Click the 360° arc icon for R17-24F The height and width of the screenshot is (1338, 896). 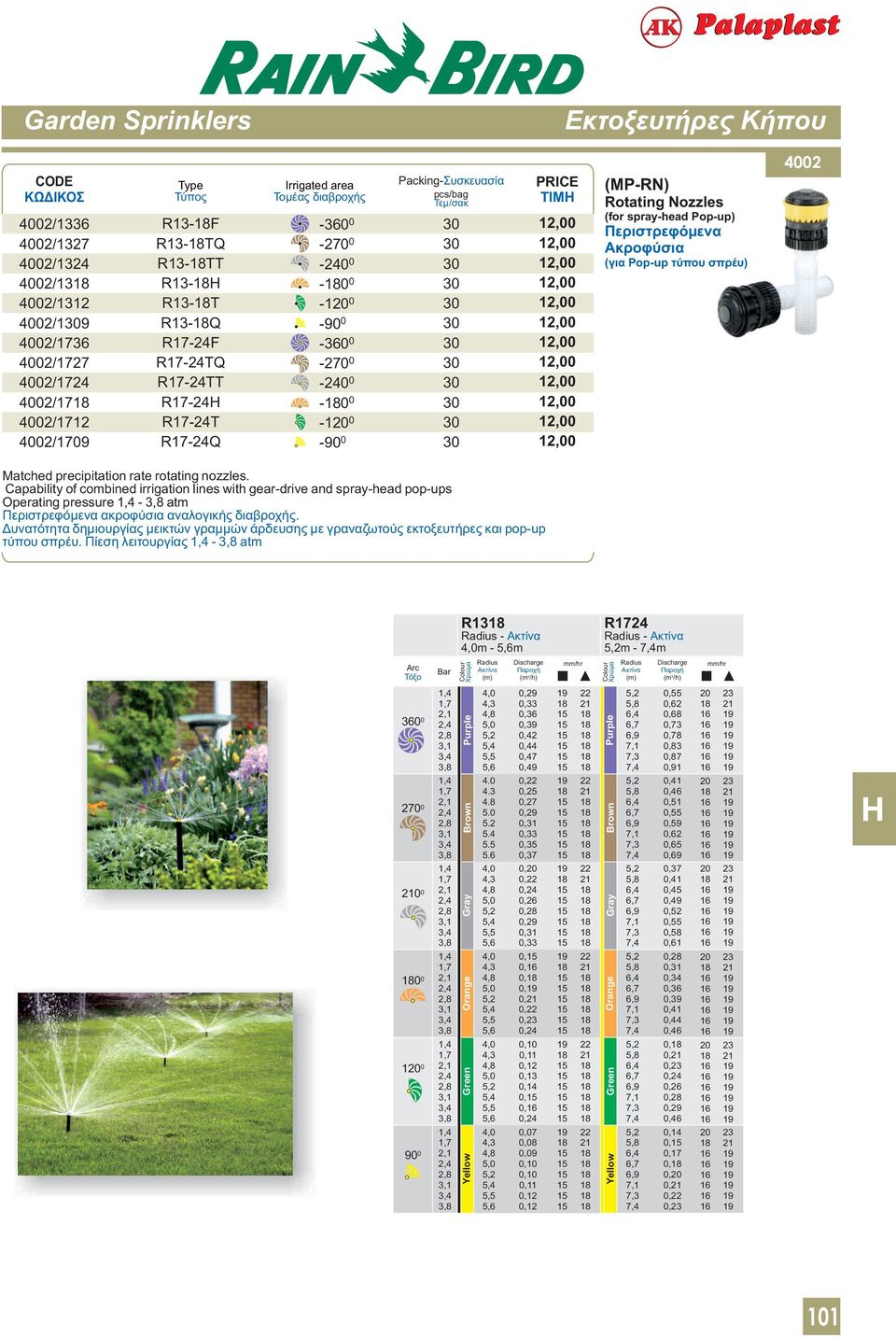(x=300, y=343)
